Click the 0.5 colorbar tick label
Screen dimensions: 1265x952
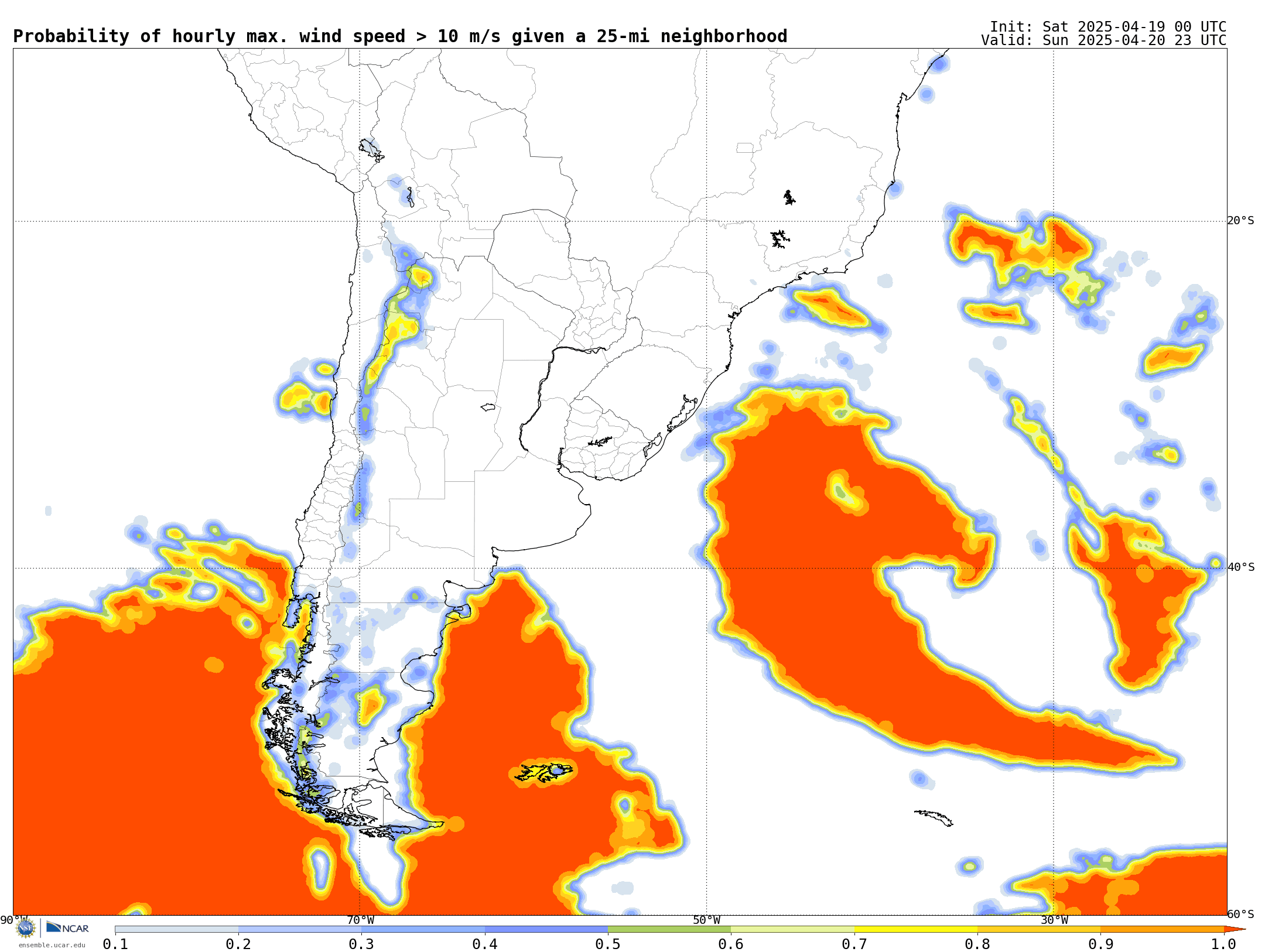pyautogui.click(x=608, y=944)
